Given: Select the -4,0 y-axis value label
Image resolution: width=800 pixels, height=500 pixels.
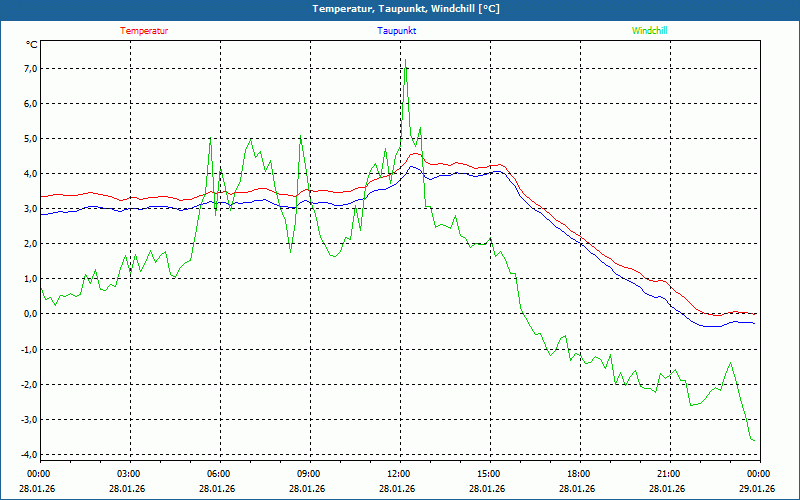Looking at the screenshot, I should click(x=27, y=454).
